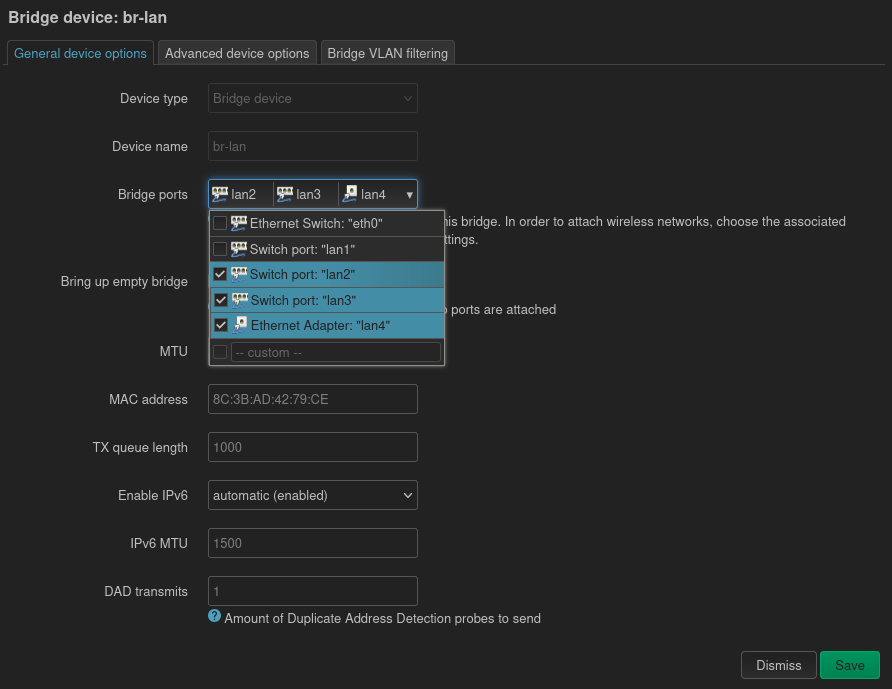The height and width of the screenshot is (689, 892).
Task: Click the Dismiss button
Action: (778, 665)
